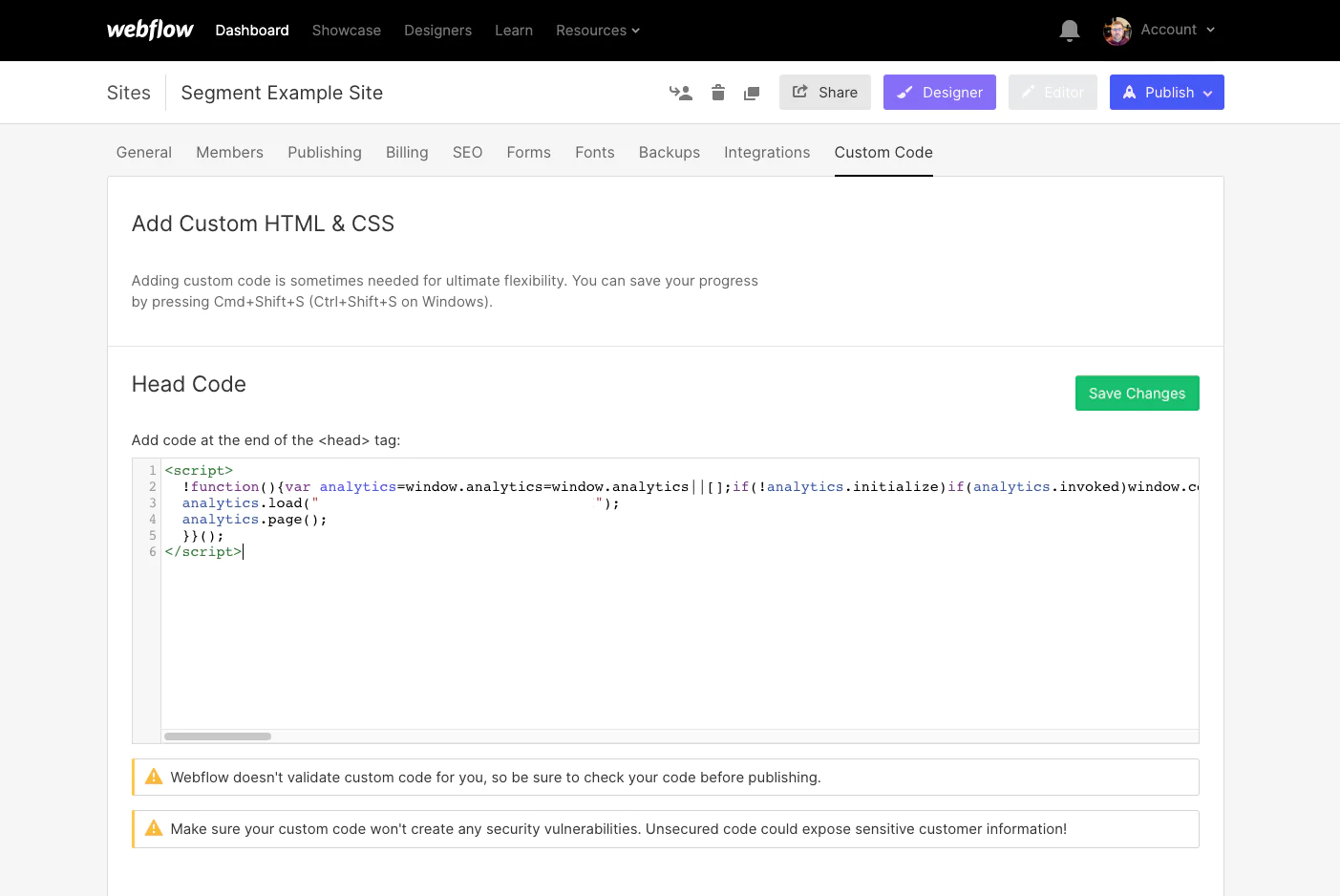
Task: Expand the Publish dropdown
Action: pyautogui.click(x=1207, y=93)
